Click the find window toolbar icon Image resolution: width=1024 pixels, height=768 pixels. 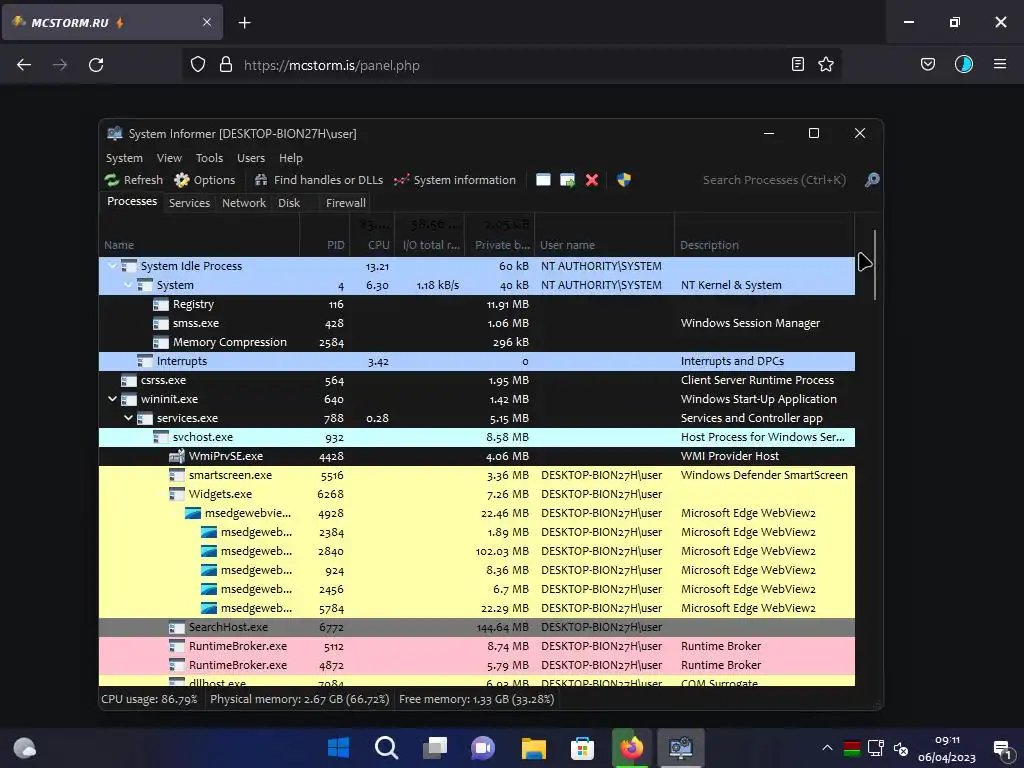tap(543, 180)
